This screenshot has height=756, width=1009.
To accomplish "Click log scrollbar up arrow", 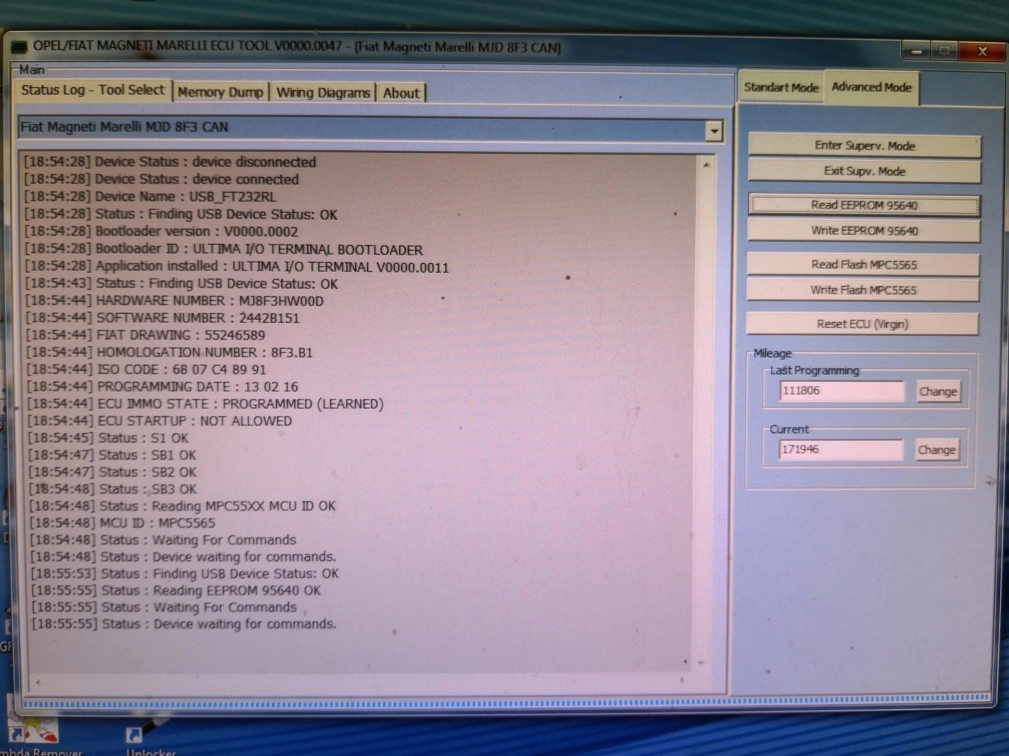I will [x=706, y=165].
